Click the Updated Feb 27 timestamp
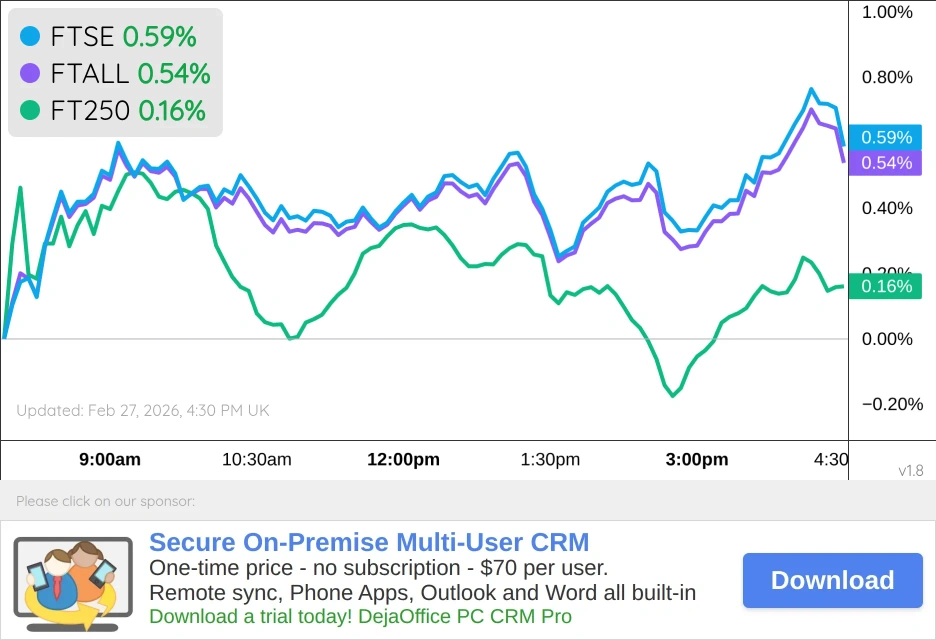Viewport: 936px width, 640px height. point(142,410)
